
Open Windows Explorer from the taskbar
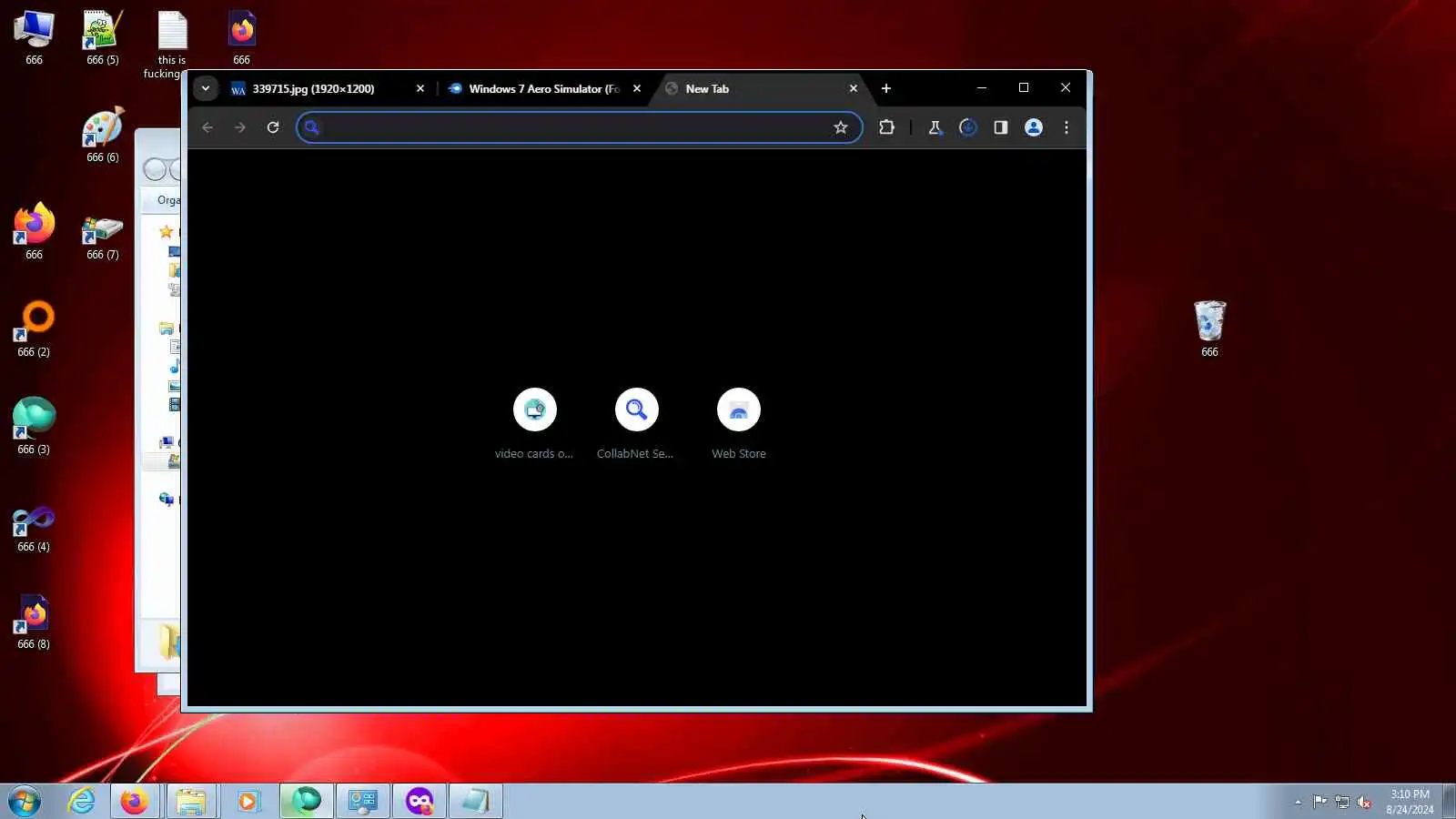pyautogui.click(x=191, y=802)
